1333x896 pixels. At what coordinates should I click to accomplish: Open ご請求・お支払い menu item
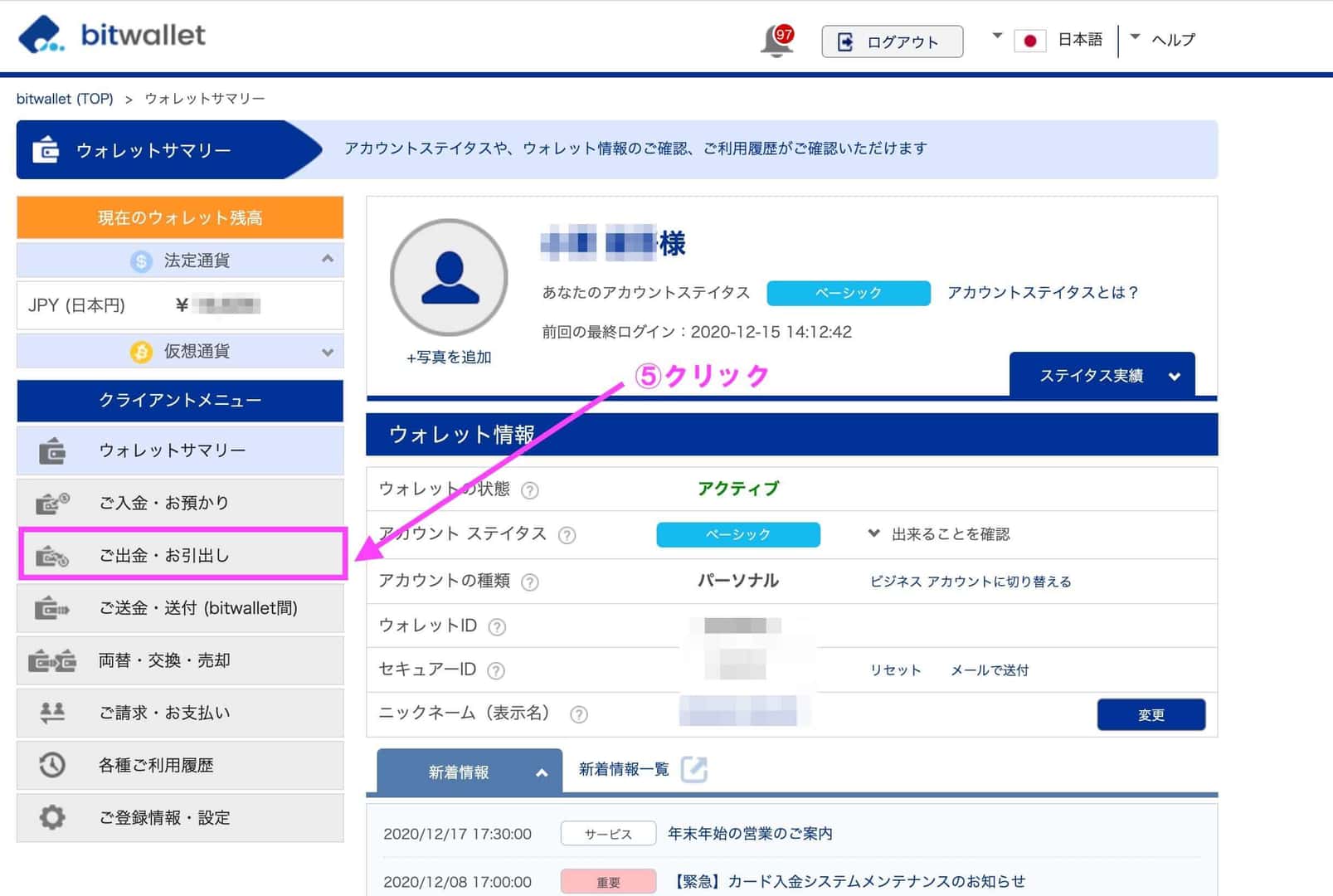coord(180,713)
